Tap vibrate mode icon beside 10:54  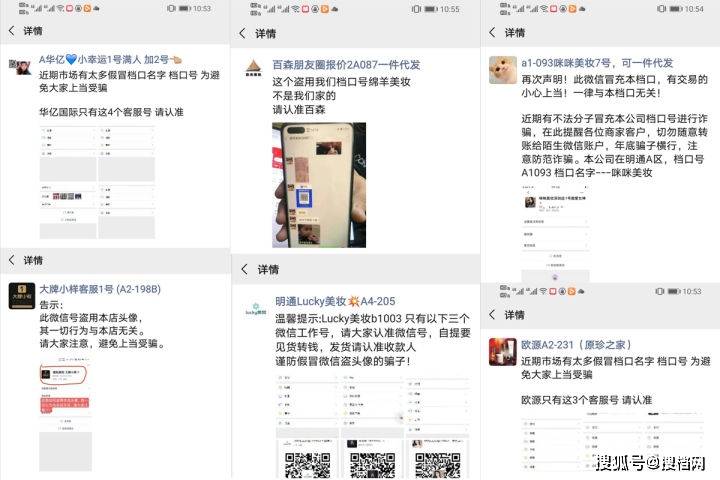click(661, 9)
